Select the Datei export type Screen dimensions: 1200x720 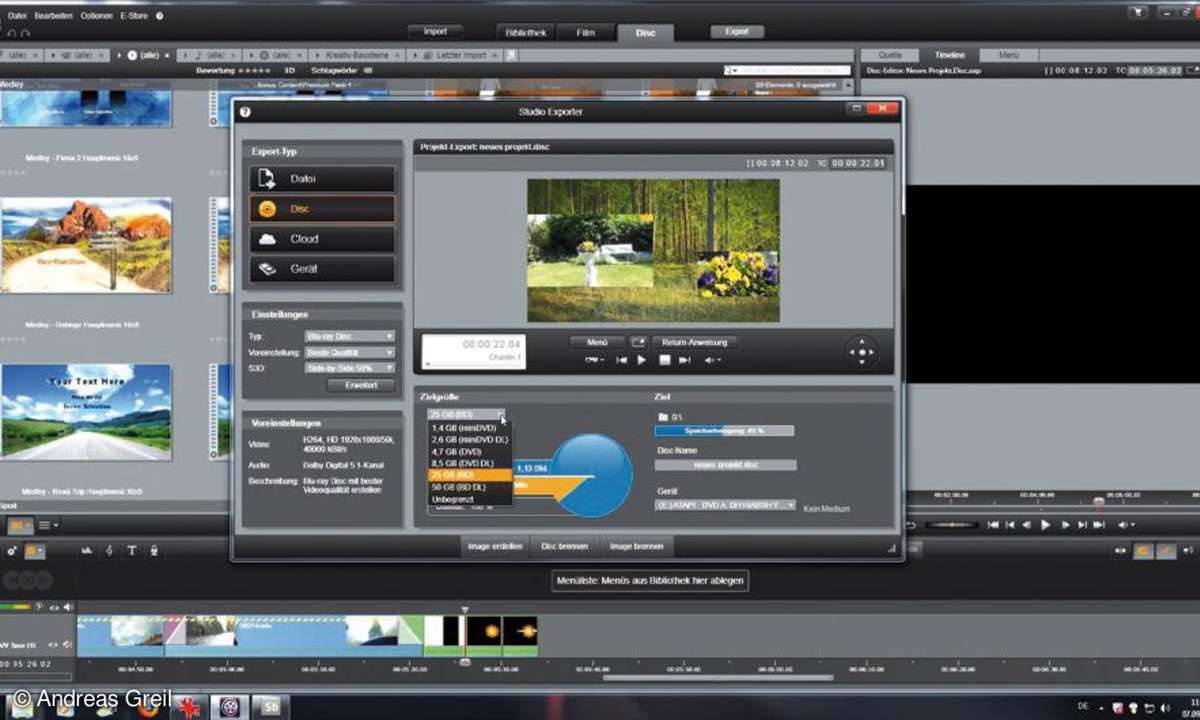[x=322, y=179]
